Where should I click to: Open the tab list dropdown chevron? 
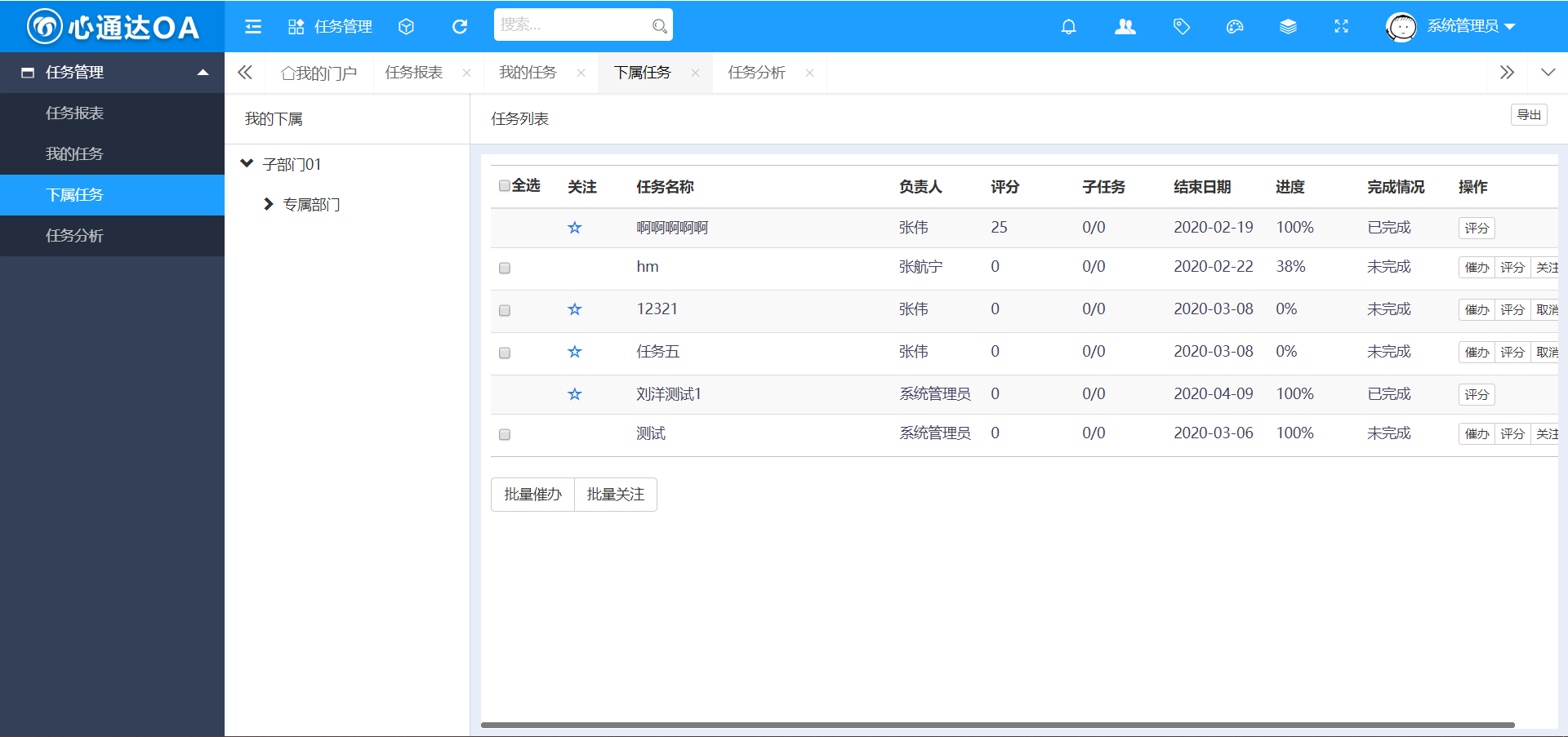point(1548,73)
